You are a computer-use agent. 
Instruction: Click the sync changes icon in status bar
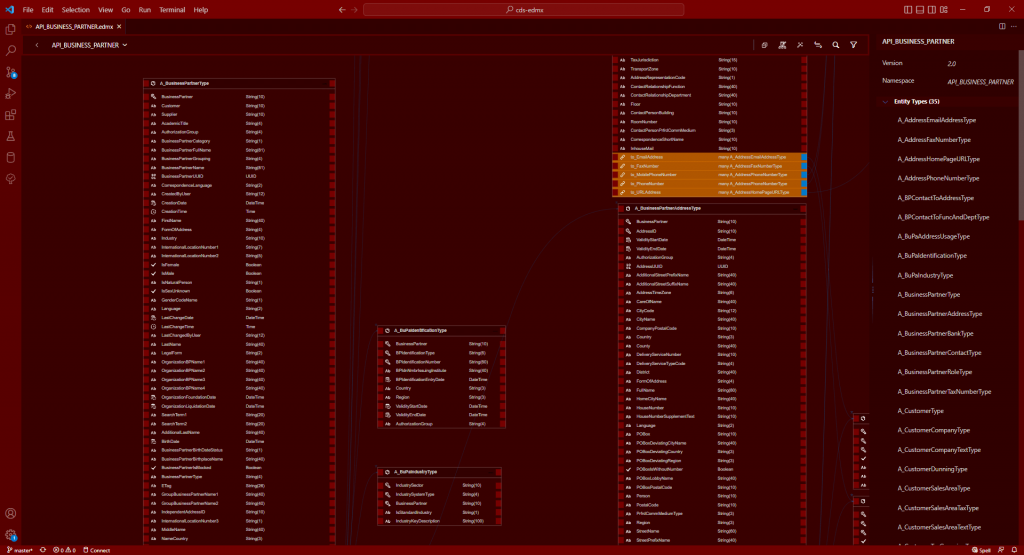click(x=43, y=550)
